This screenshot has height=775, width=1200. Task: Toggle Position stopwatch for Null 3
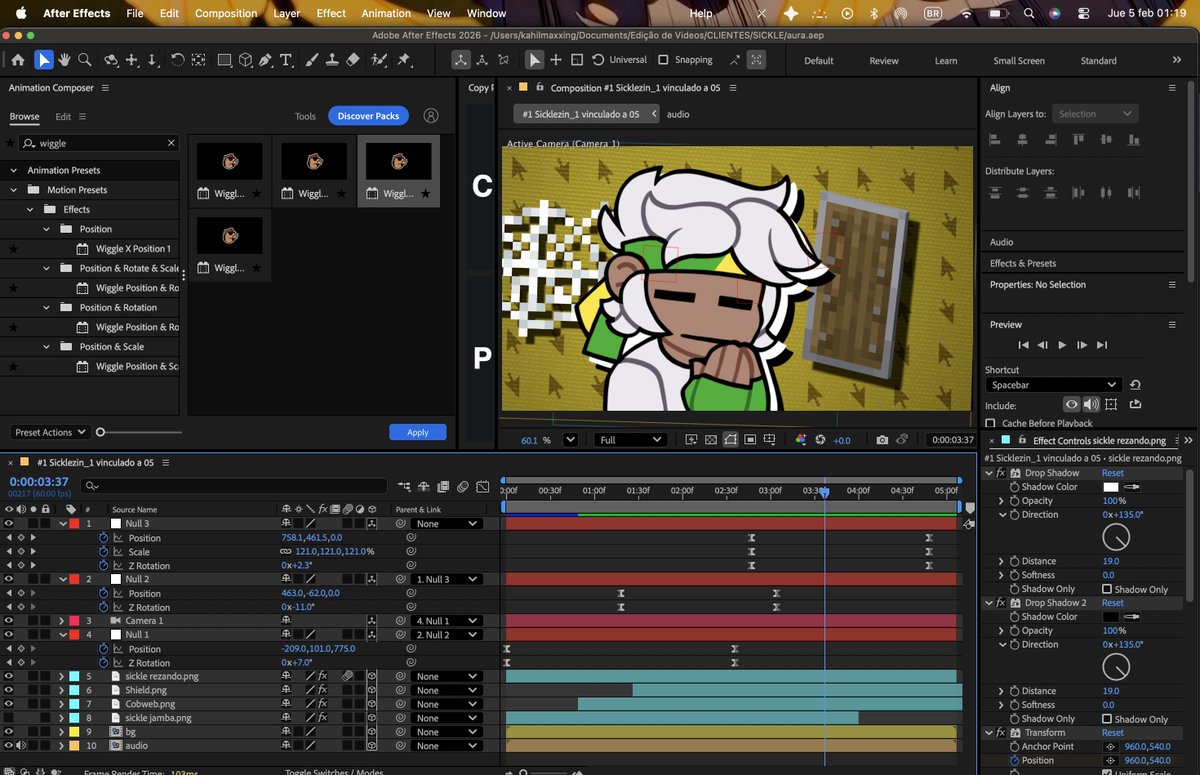(x=103, y=538)
